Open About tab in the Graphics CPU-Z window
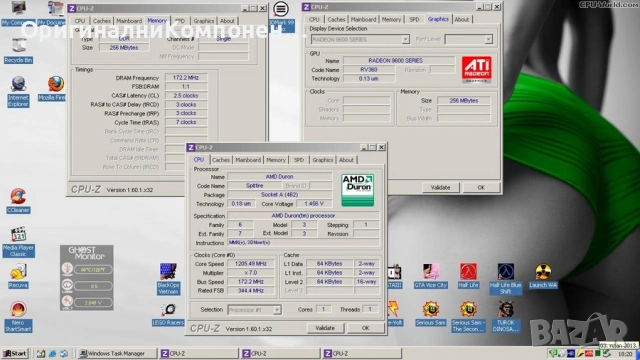Viewport: 640px width, 360px height. click(462, 20)
